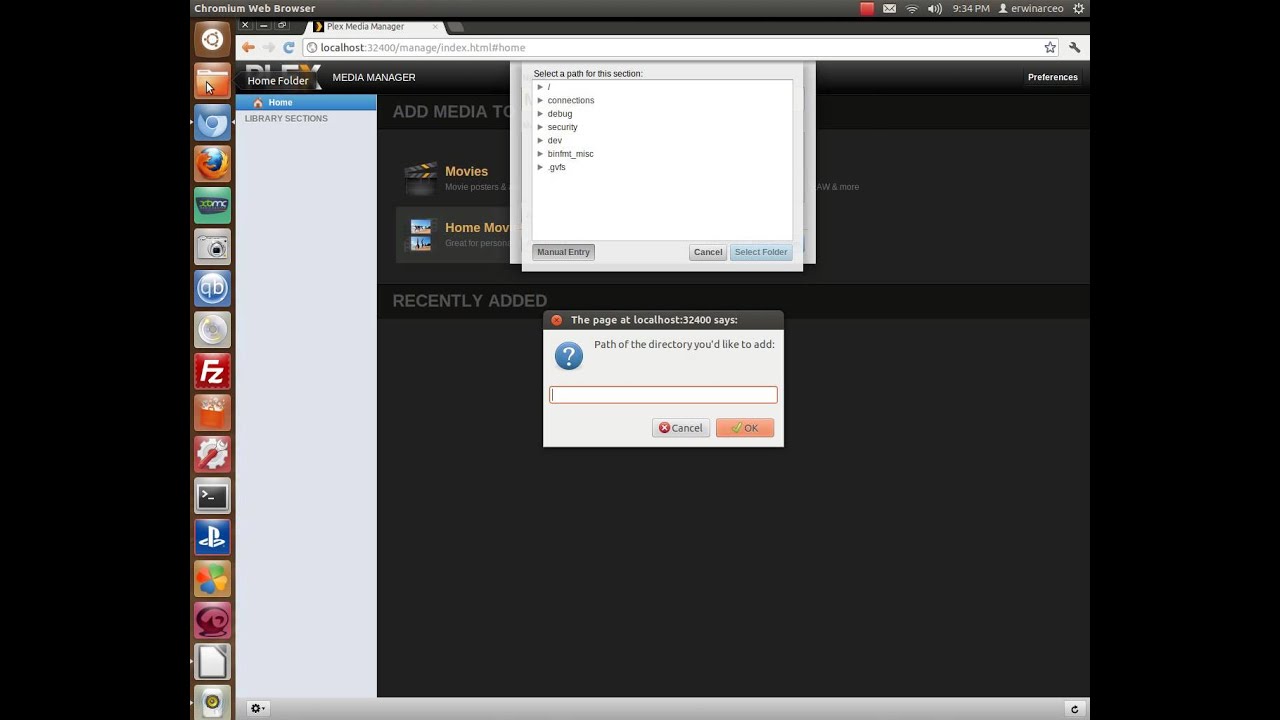Launch Terminal from the launcher

click(212, 496)
